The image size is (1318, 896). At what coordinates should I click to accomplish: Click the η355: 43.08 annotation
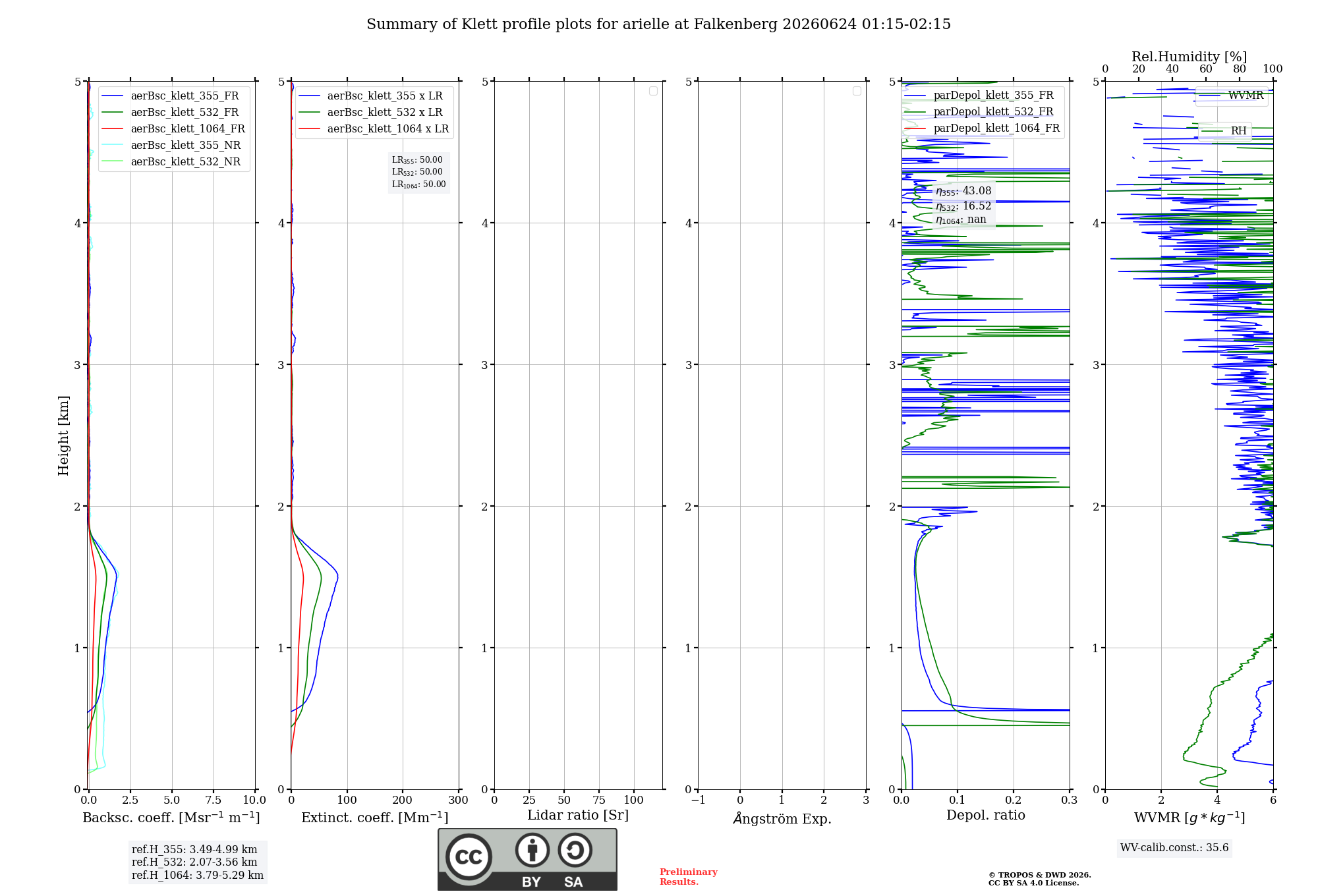963,191
